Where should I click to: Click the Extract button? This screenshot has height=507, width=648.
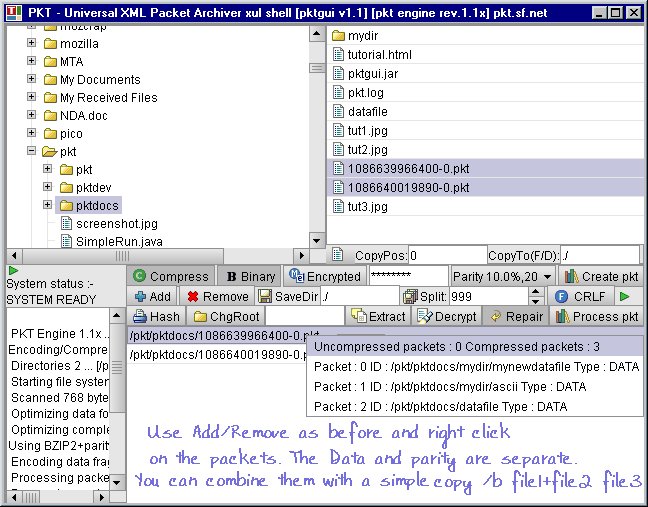pos(378,317)
